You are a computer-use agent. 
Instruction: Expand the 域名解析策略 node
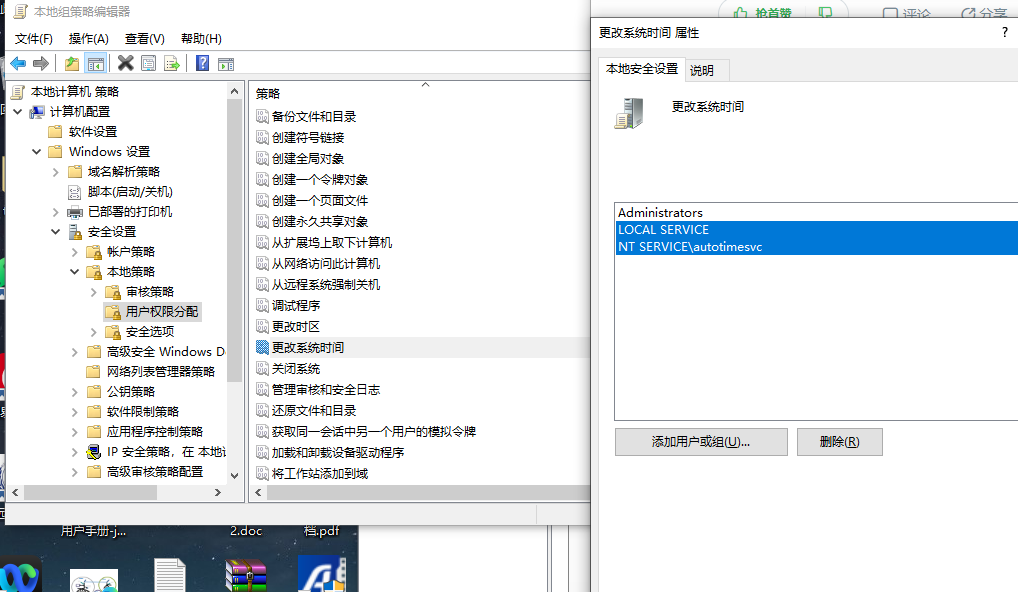pos(55,172)
